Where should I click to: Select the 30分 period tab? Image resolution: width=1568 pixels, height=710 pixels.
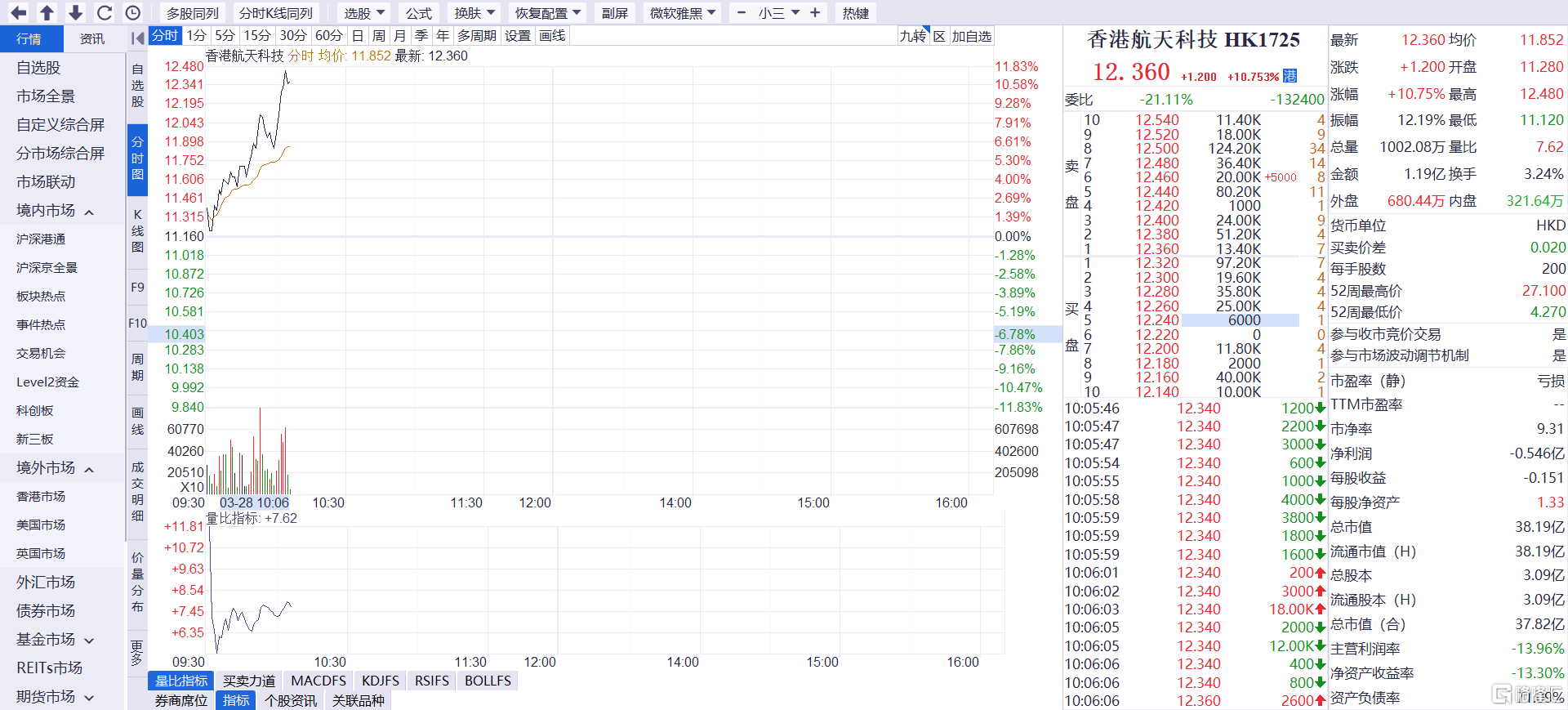293,35
